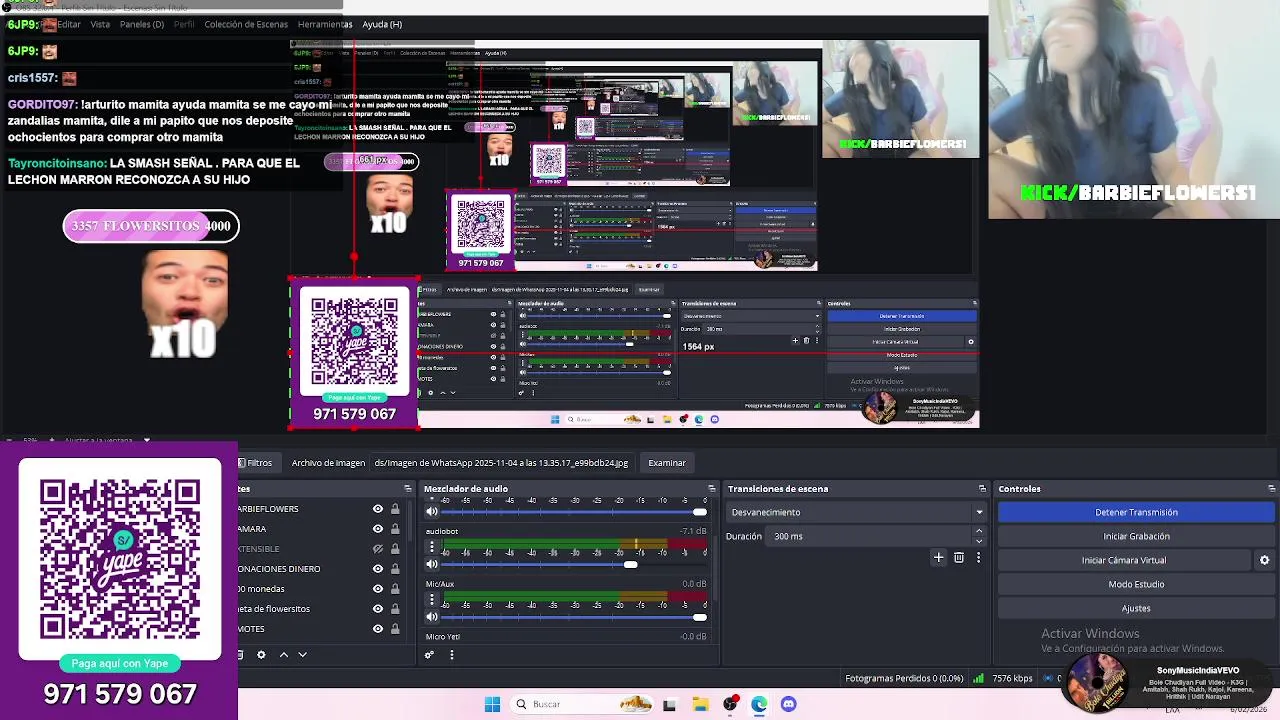The width and height of the screenshot is (1280, 720).
Task: Open the audio mixer footer three-dot menu
Action: pos(451,655)
